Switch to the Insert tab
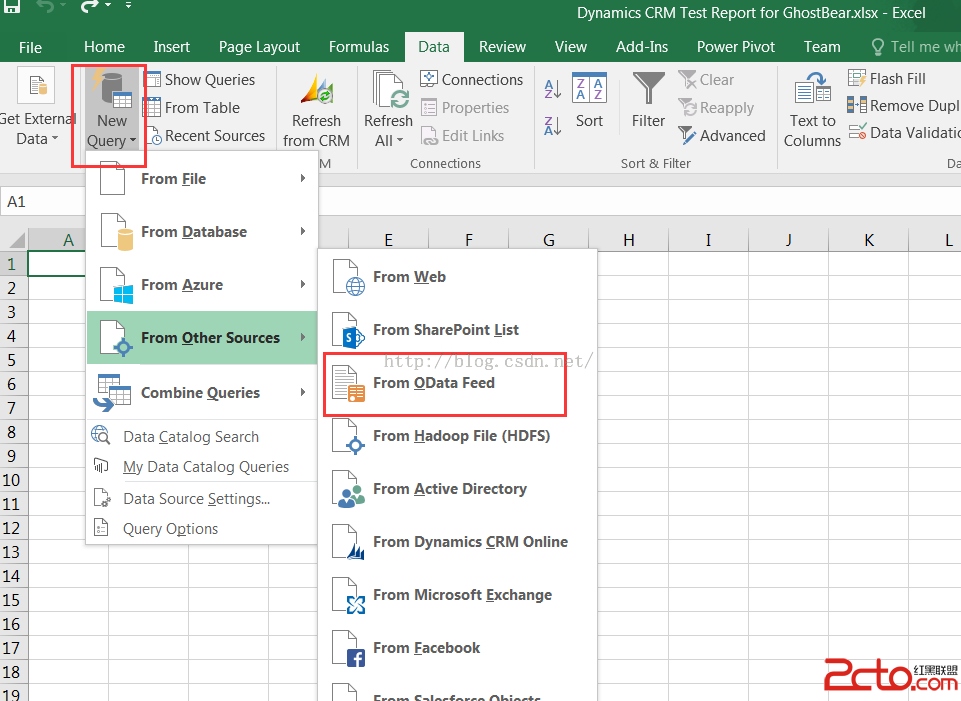Image resolution: width=961 pixels, height=701 pixels. pos(172,47)
